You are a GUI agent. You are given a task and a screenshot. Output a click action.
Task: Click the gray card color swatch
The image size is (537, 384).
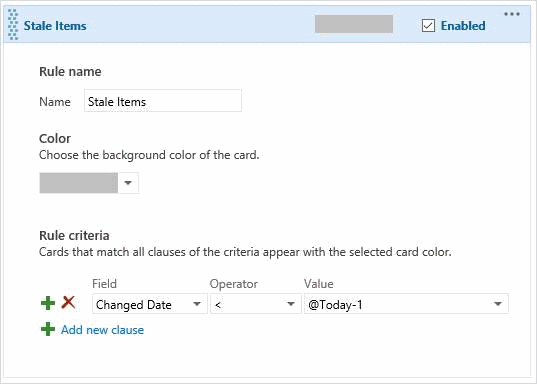(79, 183)
